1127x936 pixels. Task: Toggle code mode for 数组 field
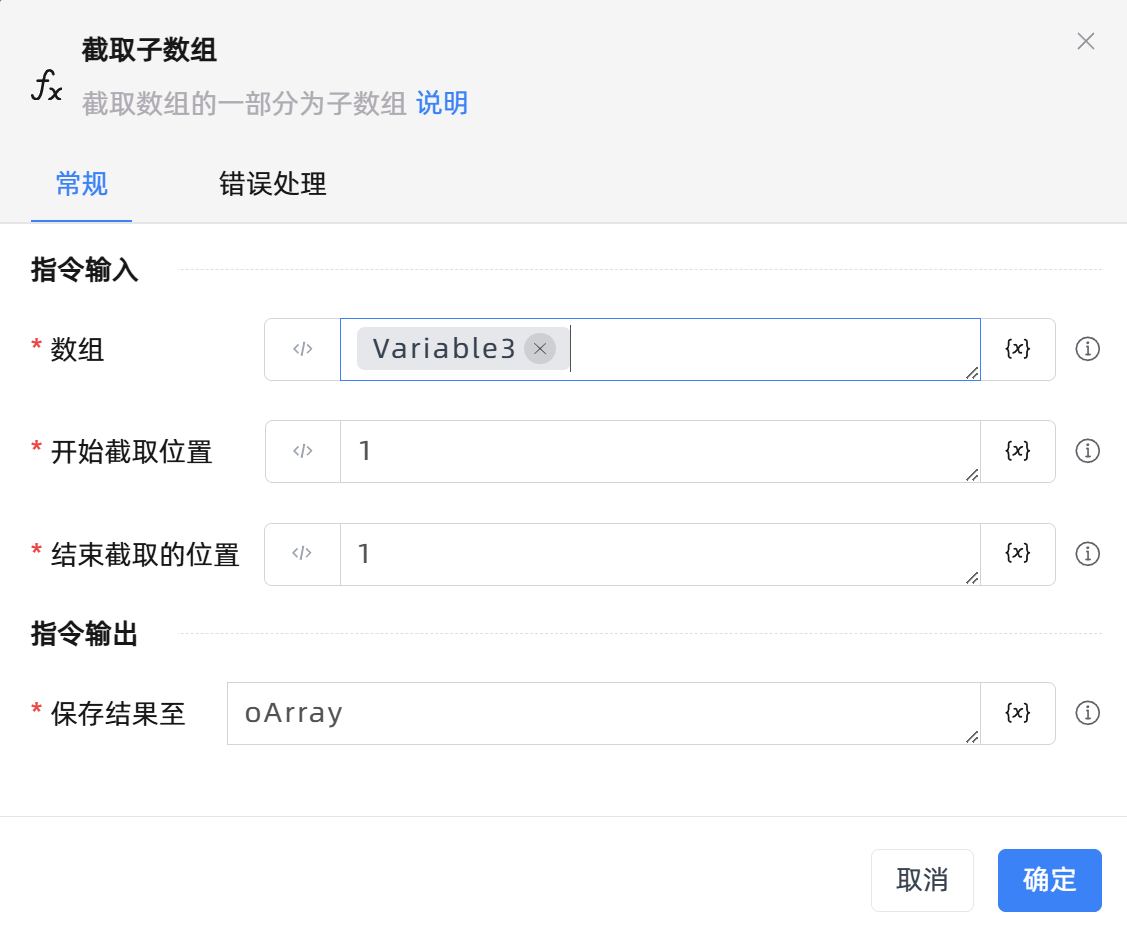(303, 350)
